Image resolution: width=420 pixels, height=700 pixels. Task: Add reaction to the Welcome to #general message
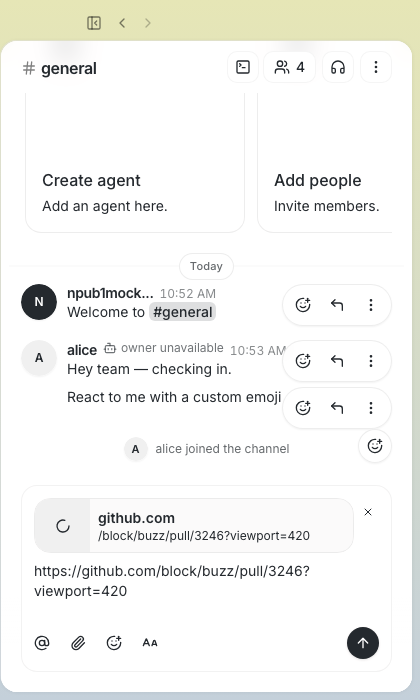tap(303, 305)
